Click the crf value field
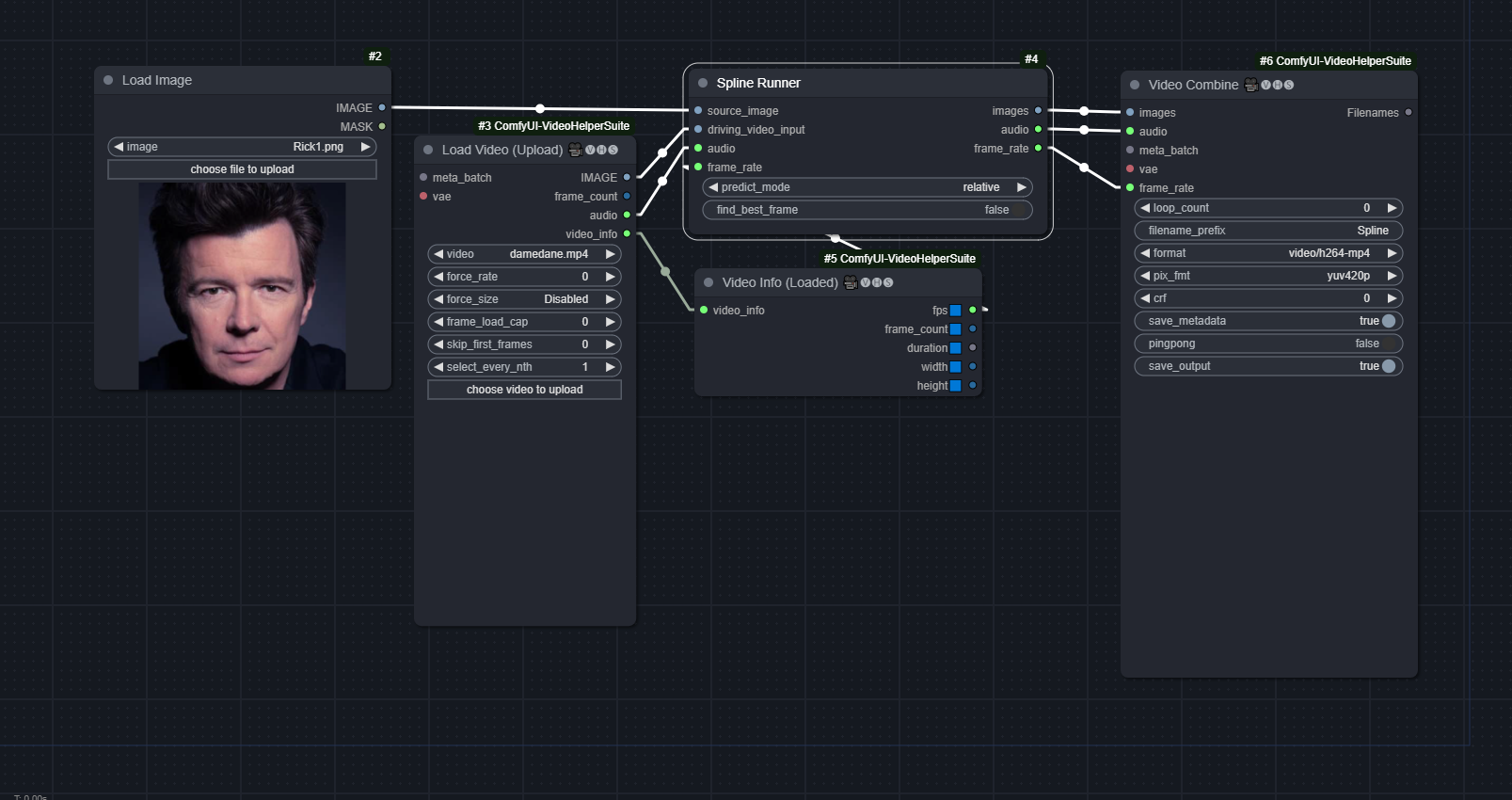The width and height of the screenshot is (1512, 800). pos(1269,298)
